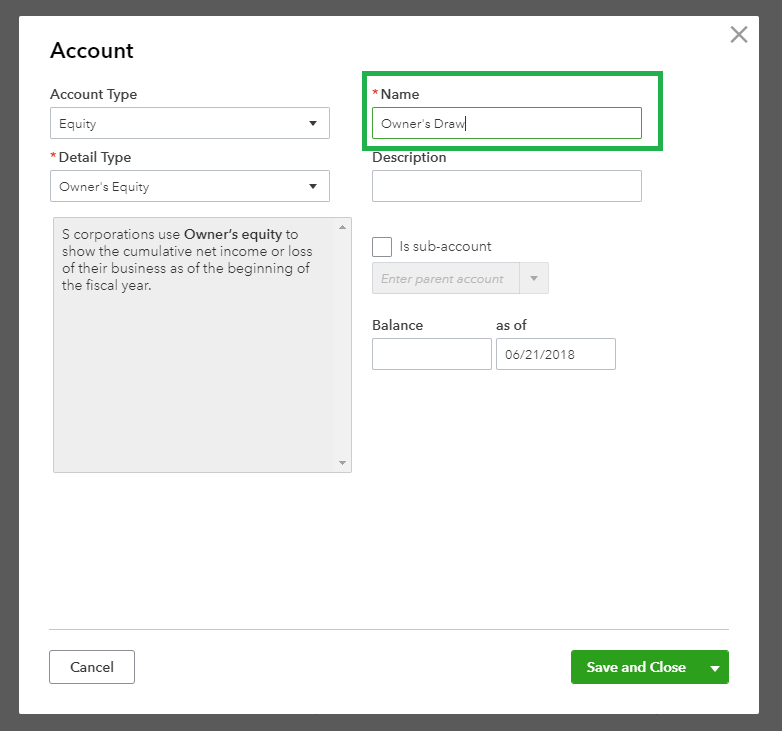Focus the Description text field
Viewport: 782px width, 731px height.
pos(506,186)
